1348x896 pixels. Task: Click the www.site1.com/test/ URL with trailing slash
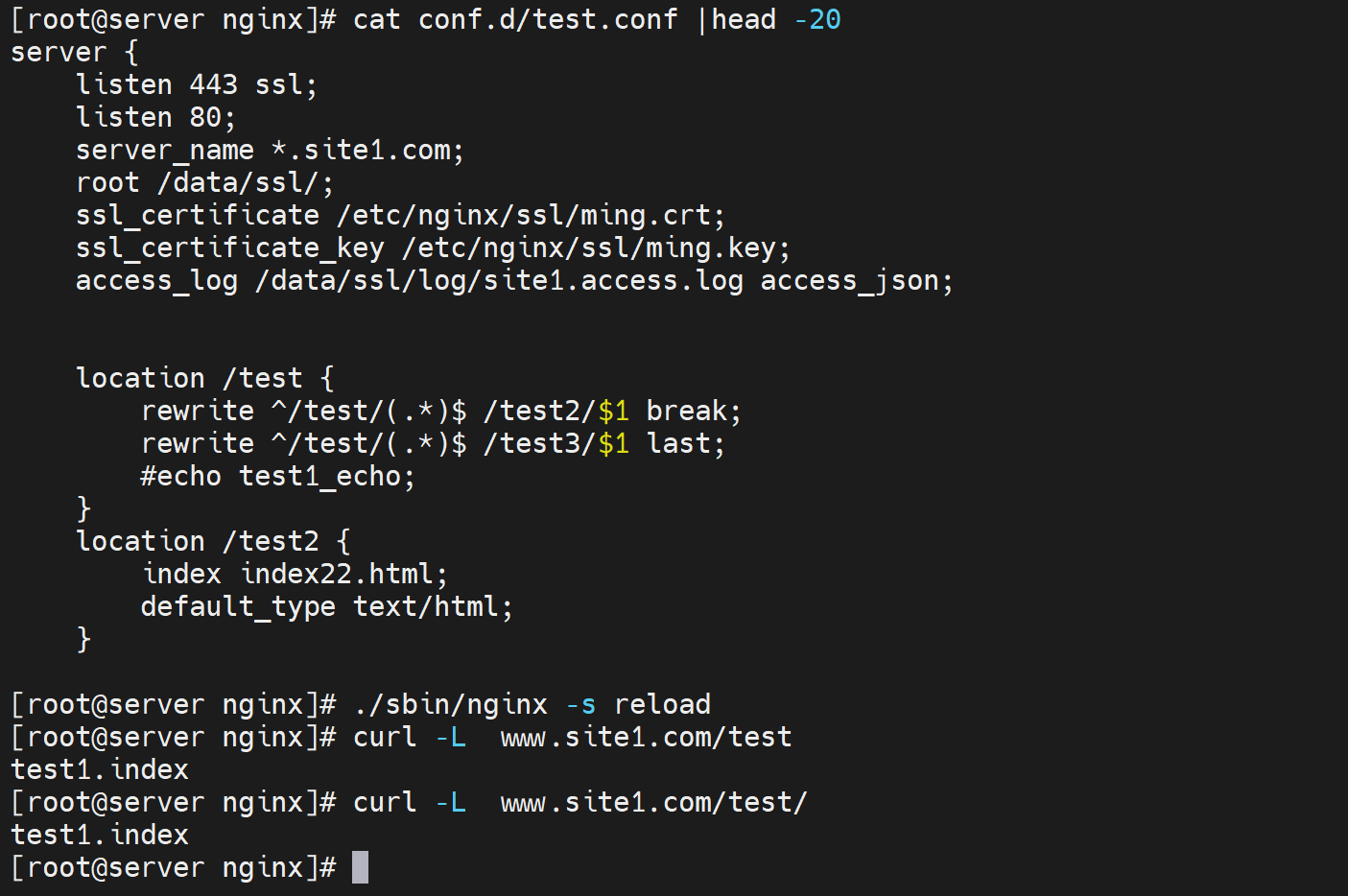653,802
